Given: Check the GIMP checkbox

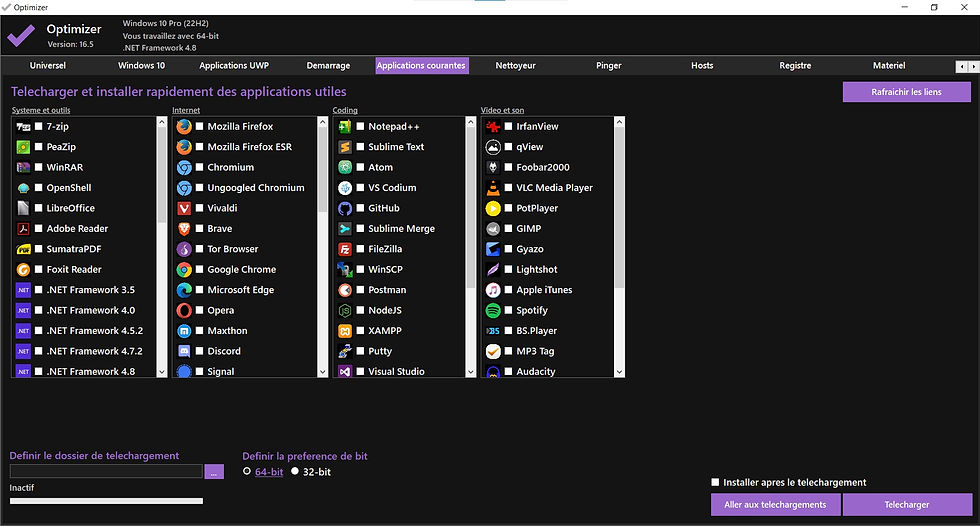Looking at the screenshot, I should pyautogui.click(x=508, y=229).
